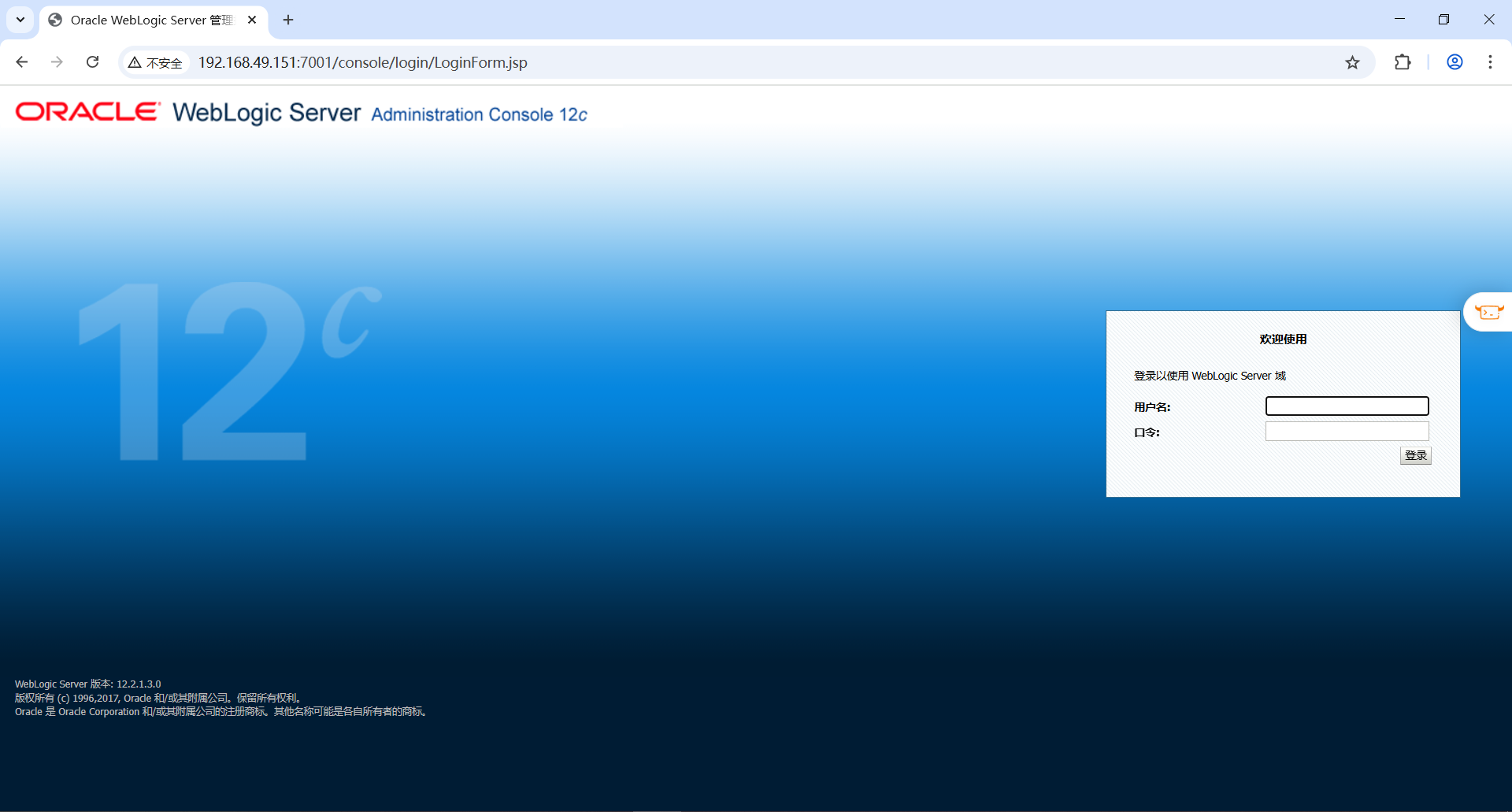Click the ORACLE logo
1512x812 pixels.
(x=88, y=112)
